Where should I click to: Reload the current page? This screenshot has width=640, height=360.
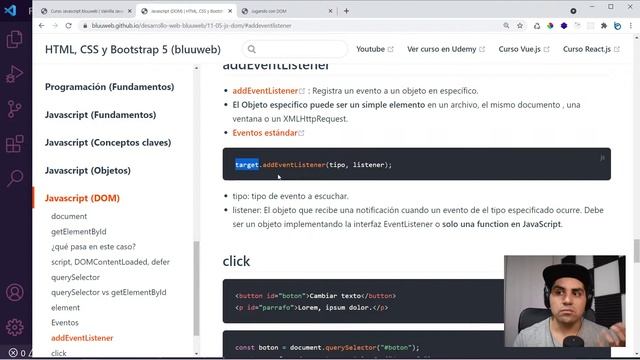[69, 25]
